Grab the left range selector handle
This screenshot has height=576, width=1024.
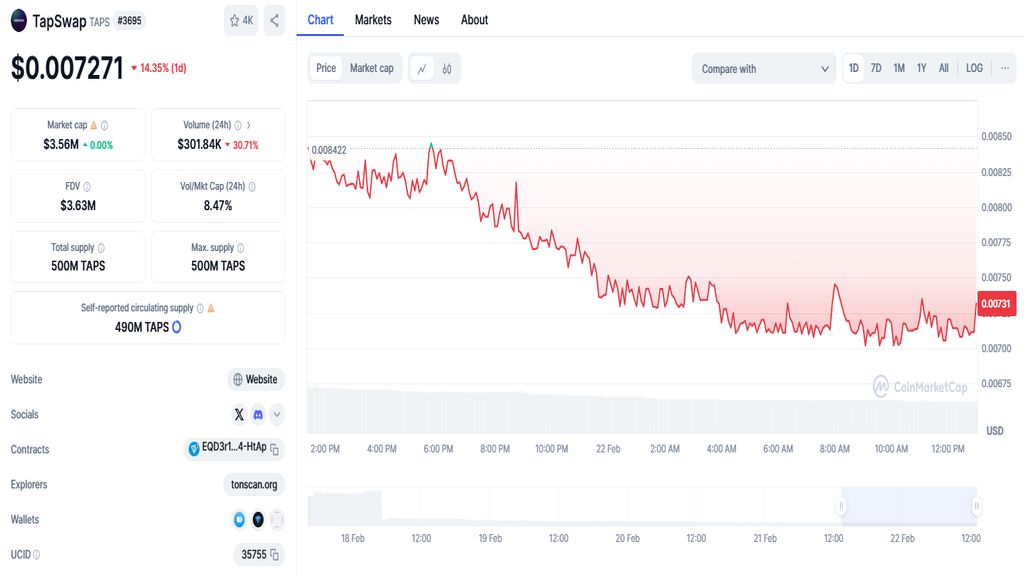coord(841,506)
